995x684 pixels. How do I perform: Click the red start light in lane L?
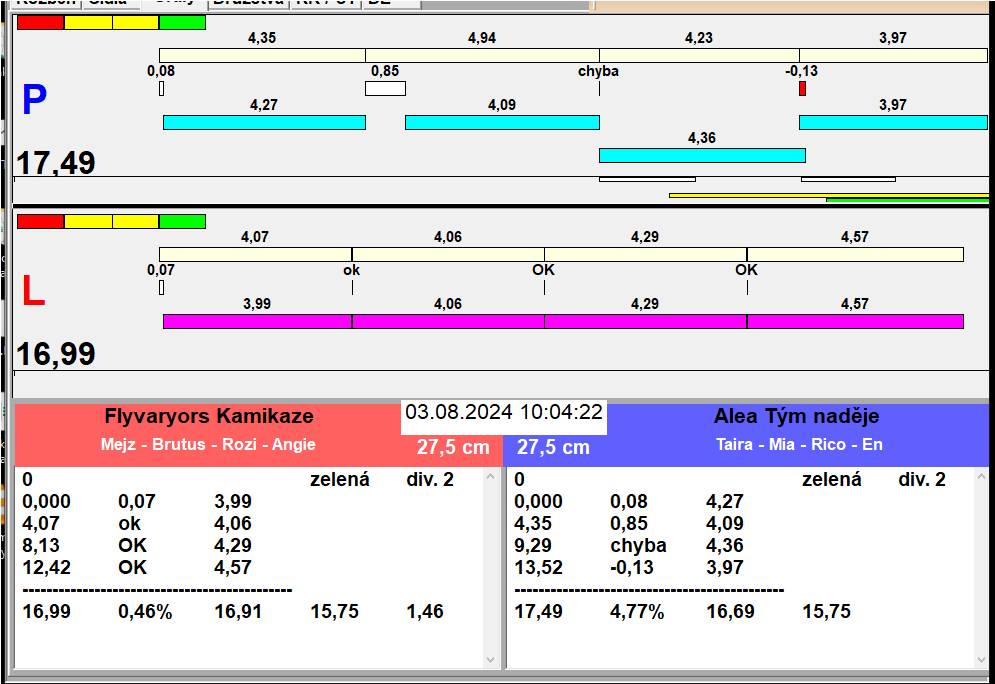(40, 221)
